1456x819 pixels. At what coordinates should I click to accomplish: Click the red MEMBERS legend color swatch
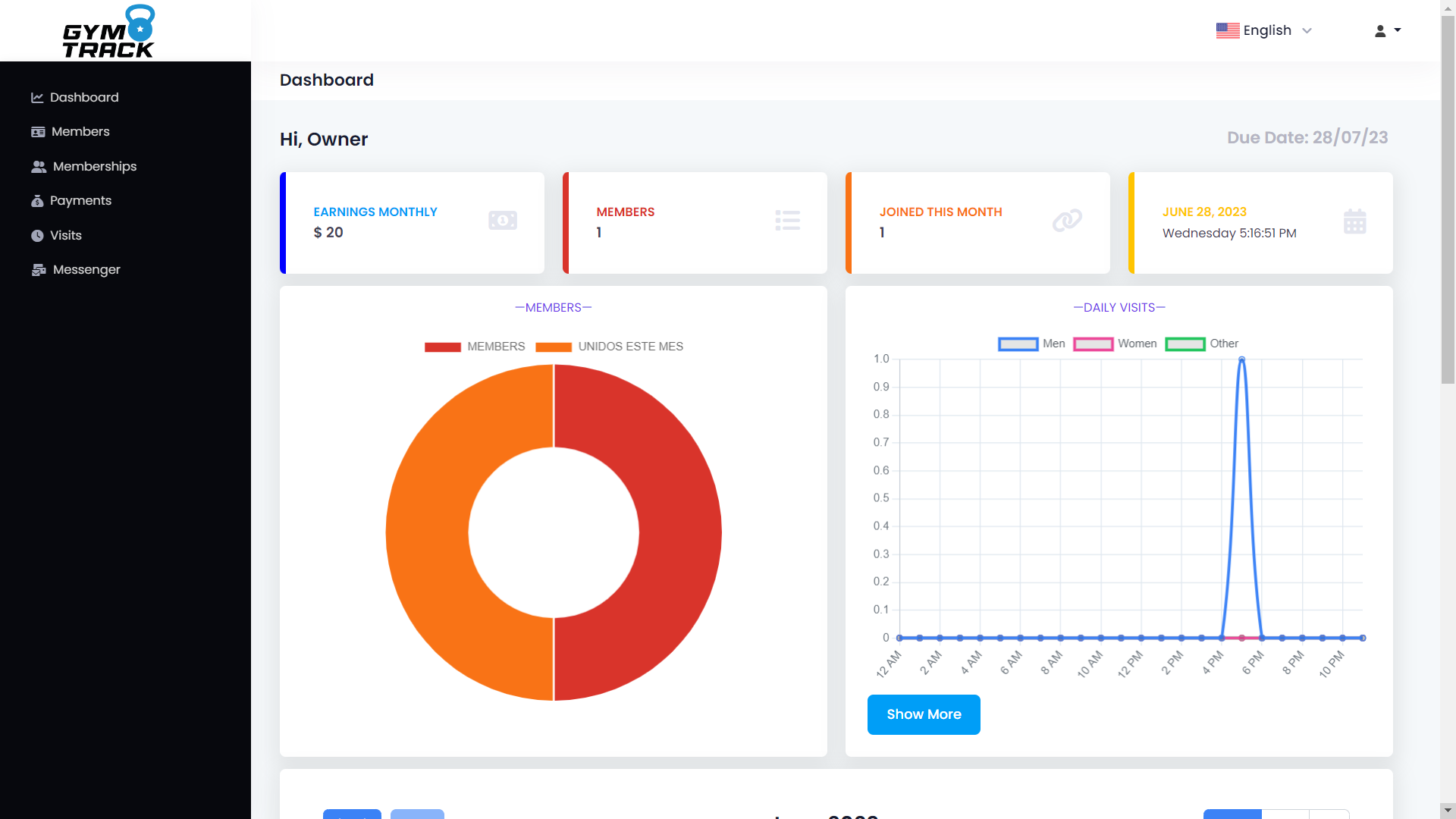443,347
